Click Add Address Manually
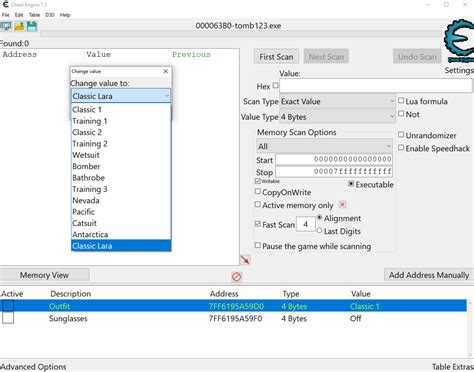The image size is (474, 372). point(429,275)
